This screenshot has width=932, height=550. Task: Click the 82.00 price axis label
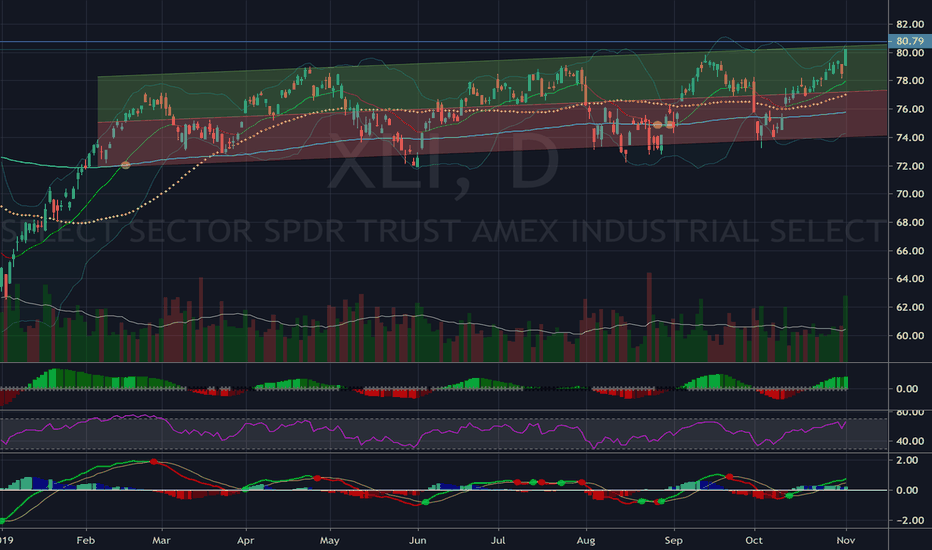pos(910,24)
